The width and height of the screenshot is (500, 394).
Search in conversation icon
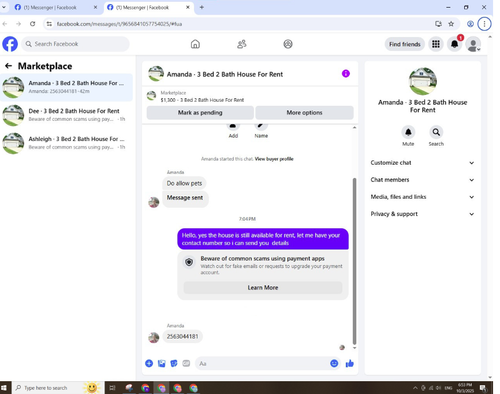pyautogui.click(x=436, y=132)
